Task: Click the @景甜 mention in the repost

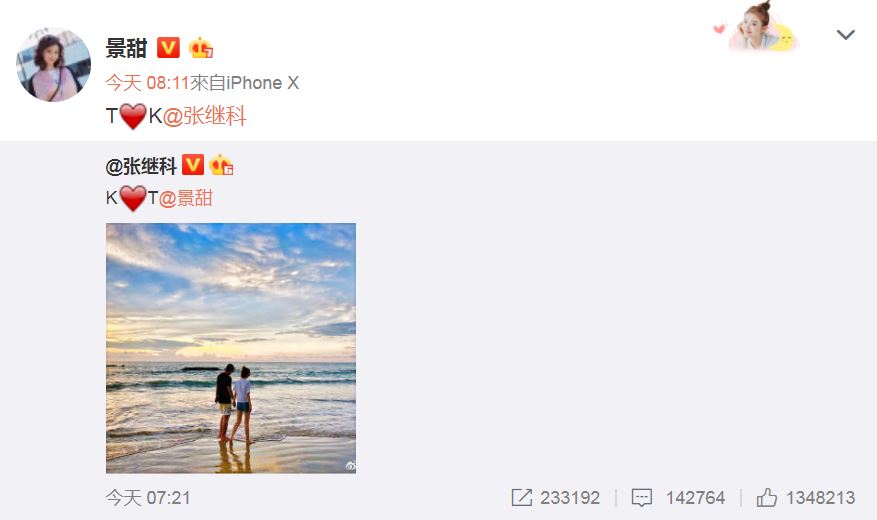Action: click(186, 198)
